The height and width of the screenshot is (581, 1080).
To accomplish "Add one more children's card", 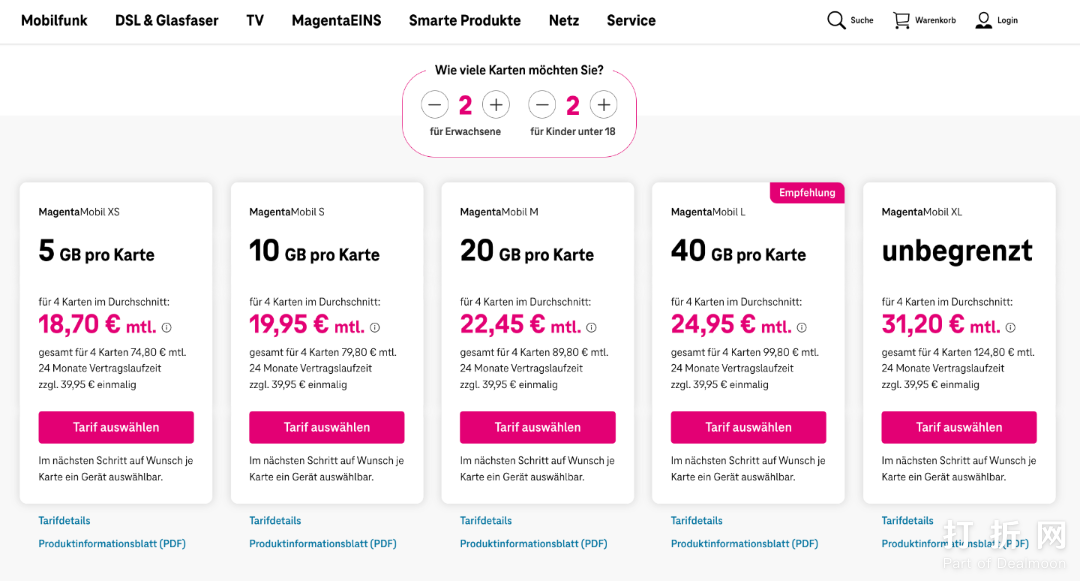I will [603, 104].
